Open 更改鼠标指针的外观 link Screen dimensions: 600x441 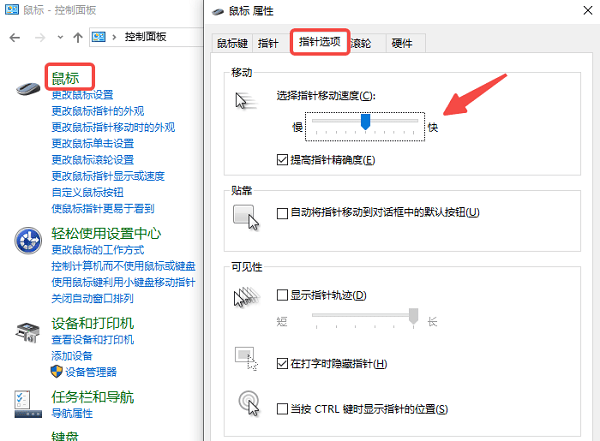(x=98, y=111)
